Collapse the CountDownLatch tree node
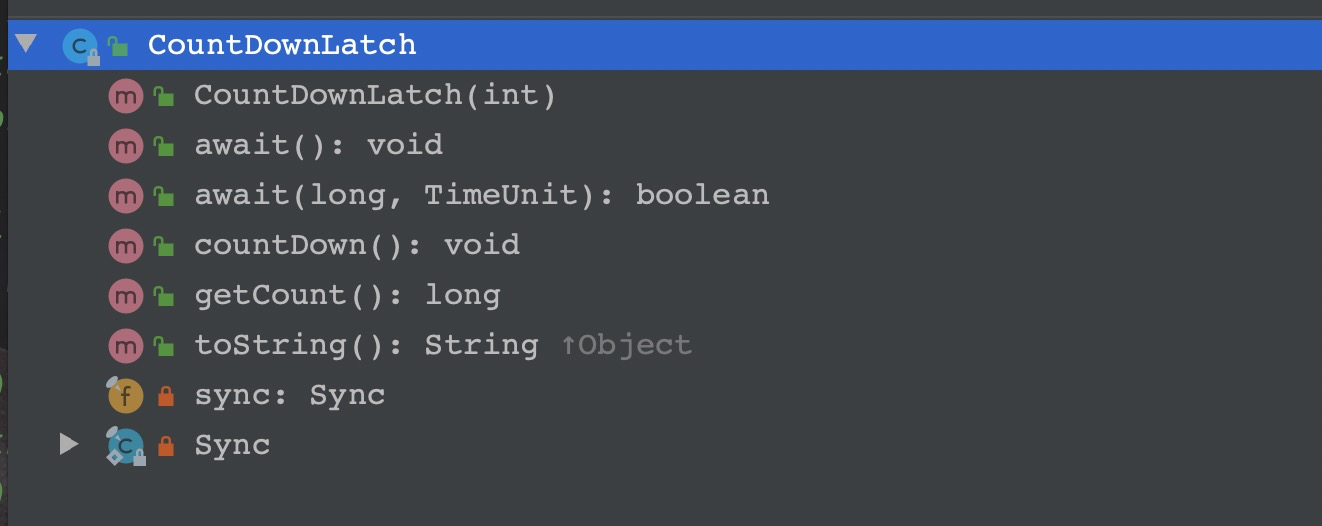 point(26,44)
